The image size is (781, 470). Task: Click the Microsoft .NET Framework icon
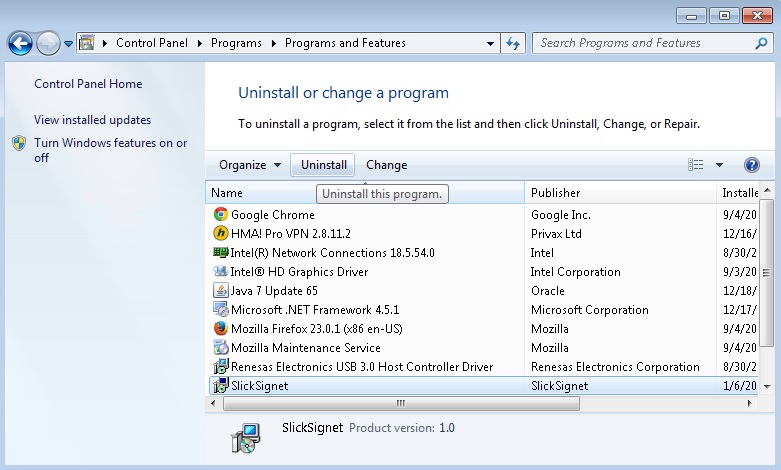tap(221, 309)
